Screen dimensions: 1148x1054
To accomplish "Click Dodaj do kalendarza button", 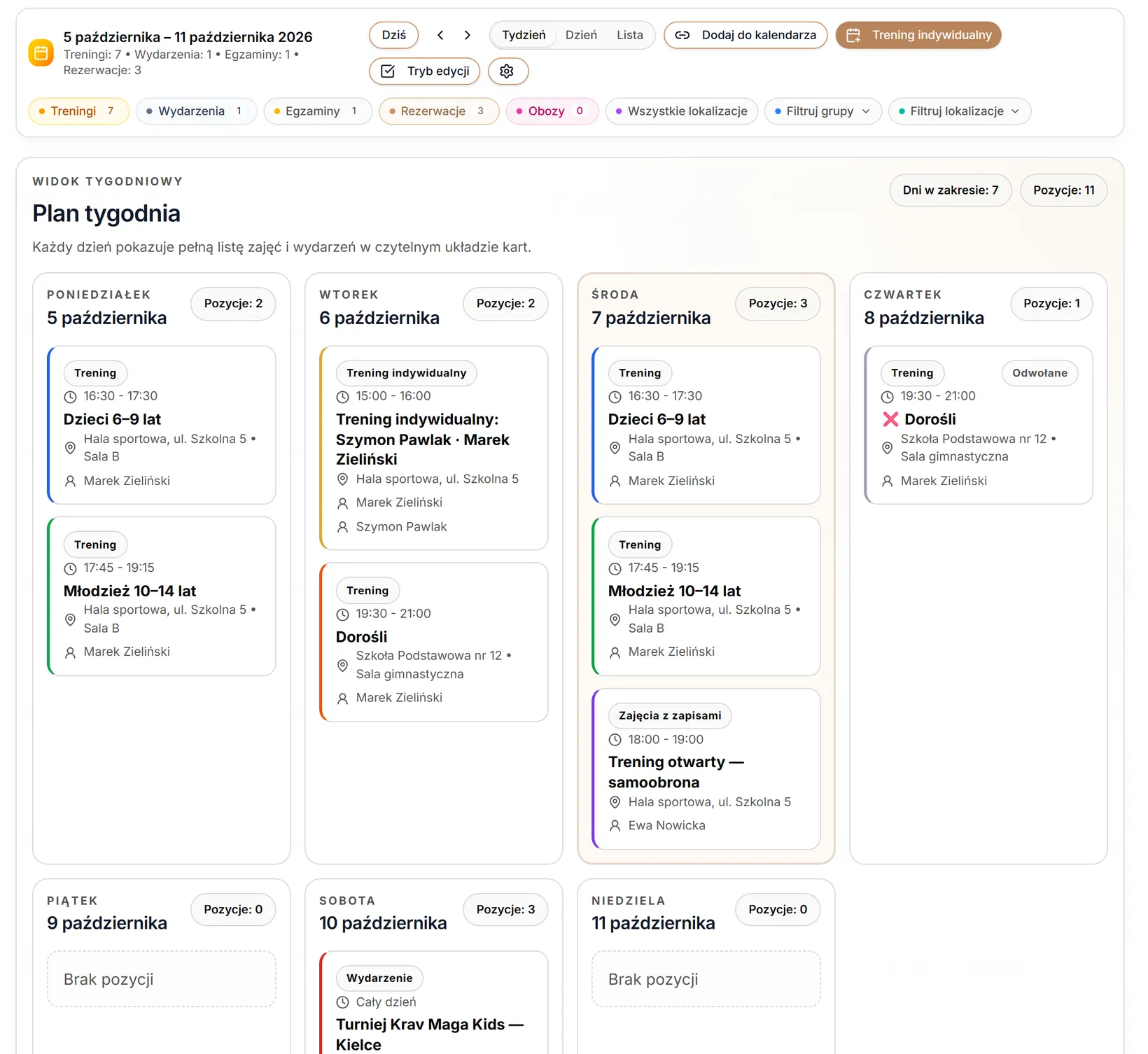I will click(745, 35).
